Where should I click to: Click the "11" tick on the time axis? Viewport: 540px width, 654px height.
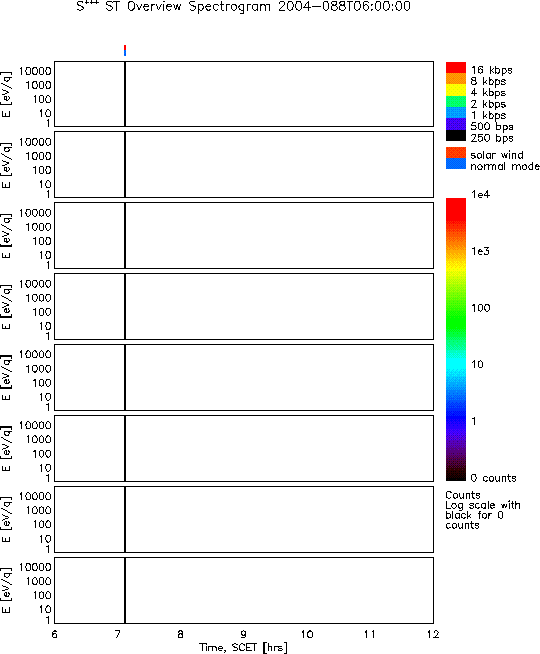(x=370, y=634)
